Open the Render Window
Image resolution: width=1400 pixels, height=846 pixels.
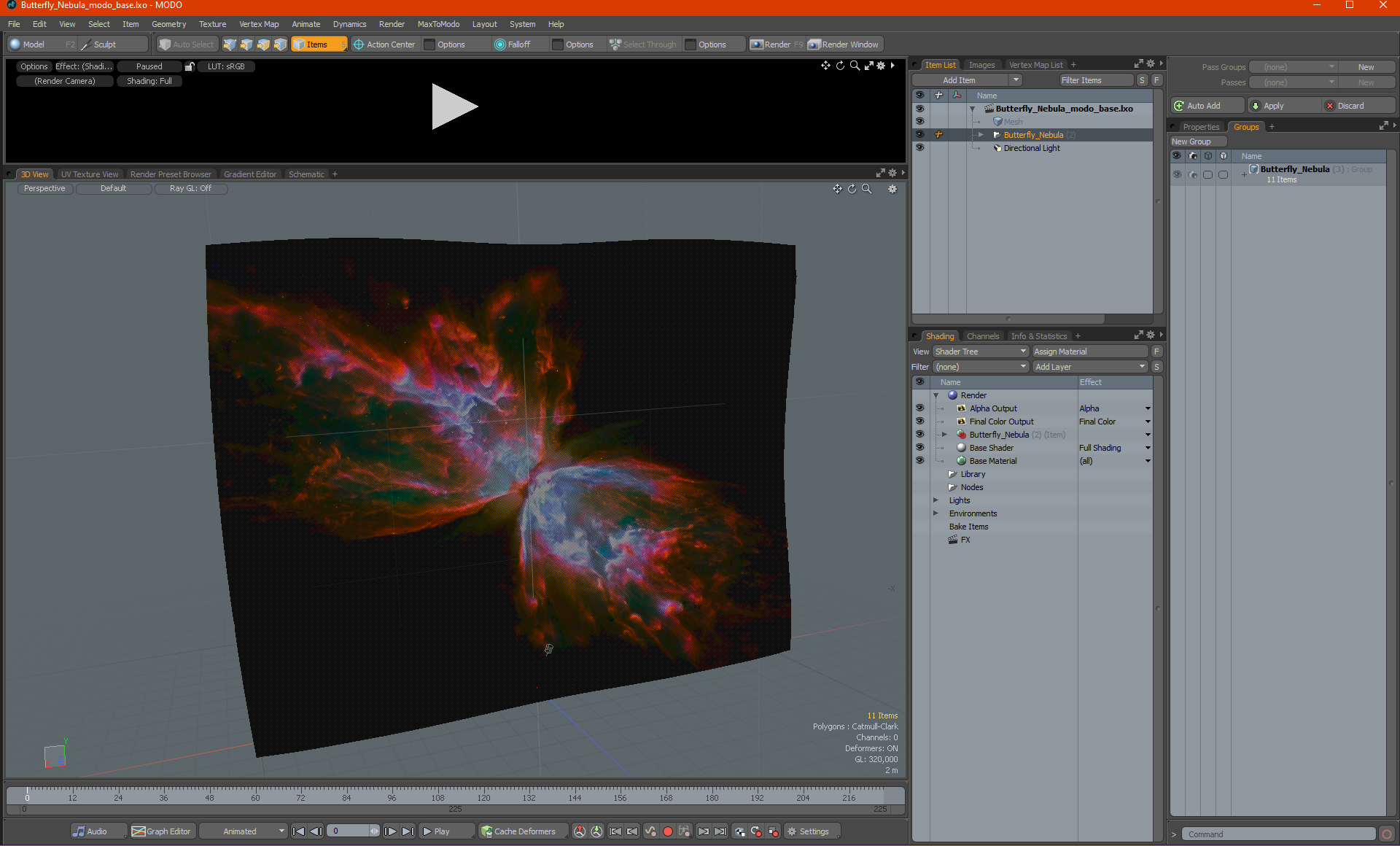tap(844, 44)
